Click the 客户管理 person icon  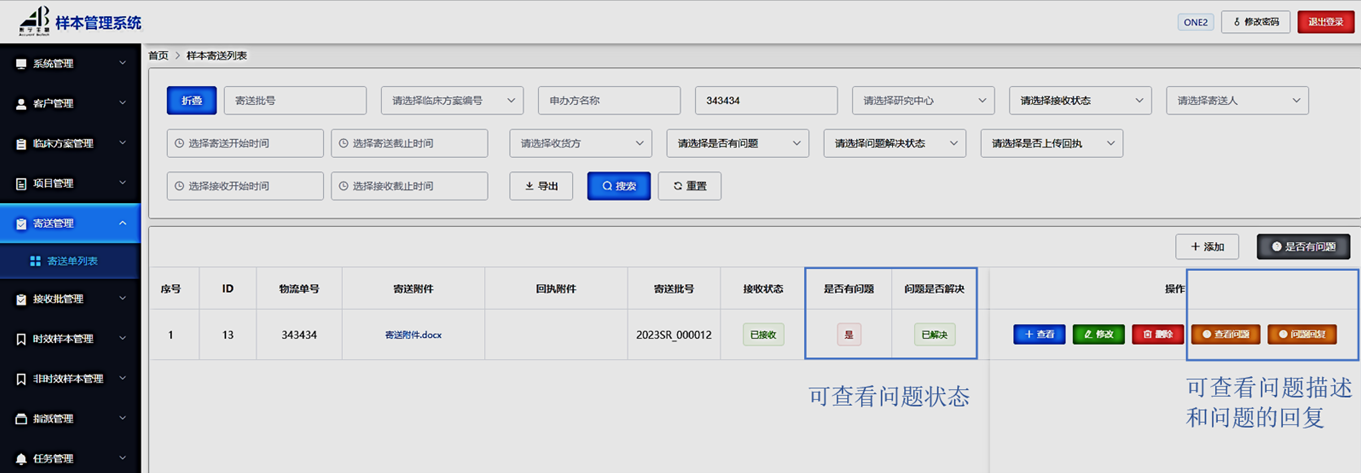coord(21,104)
